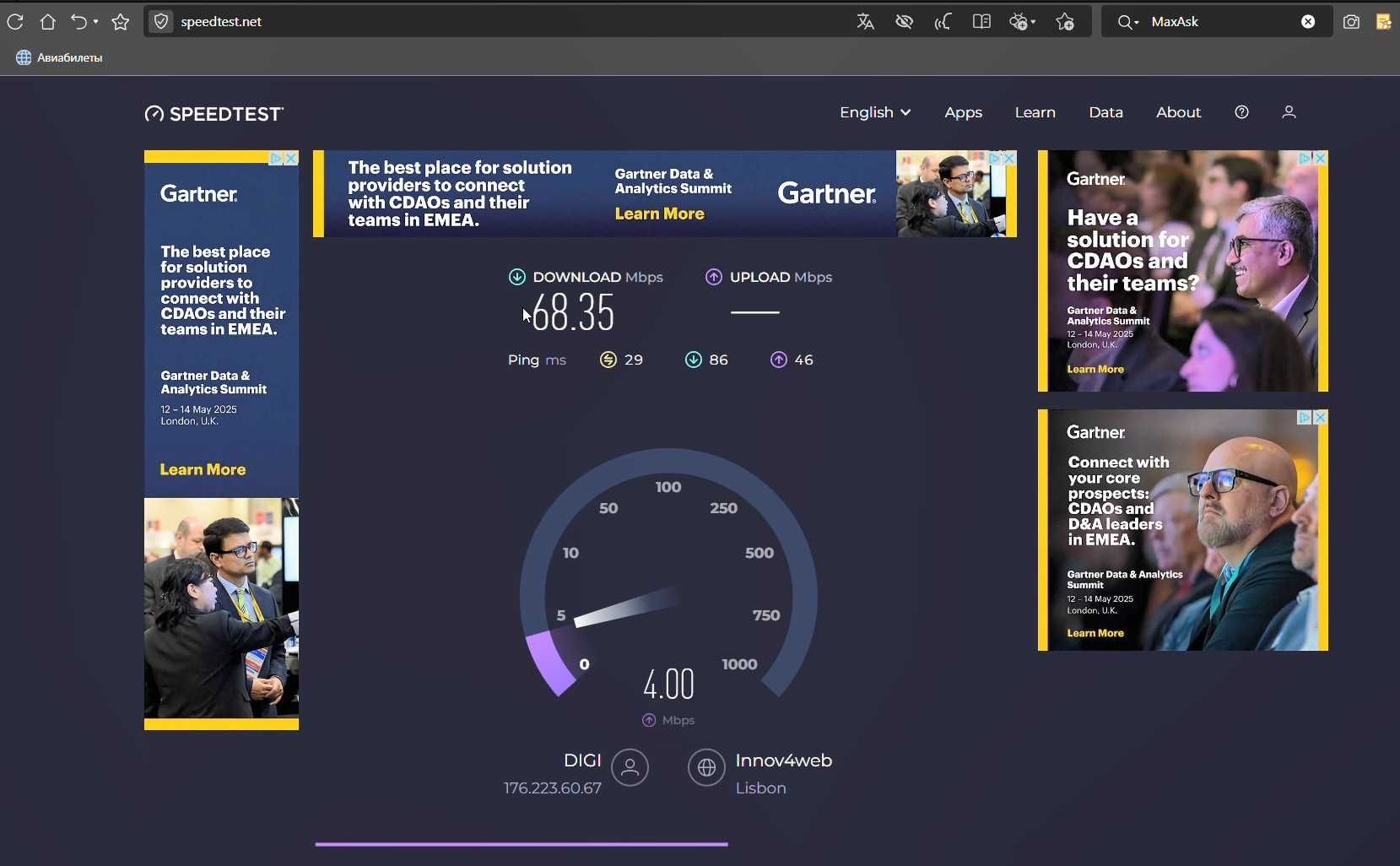Bookmark the page with the star icon
The width and height of the screenshot is (1400, 866).
[x=121, y=22]
